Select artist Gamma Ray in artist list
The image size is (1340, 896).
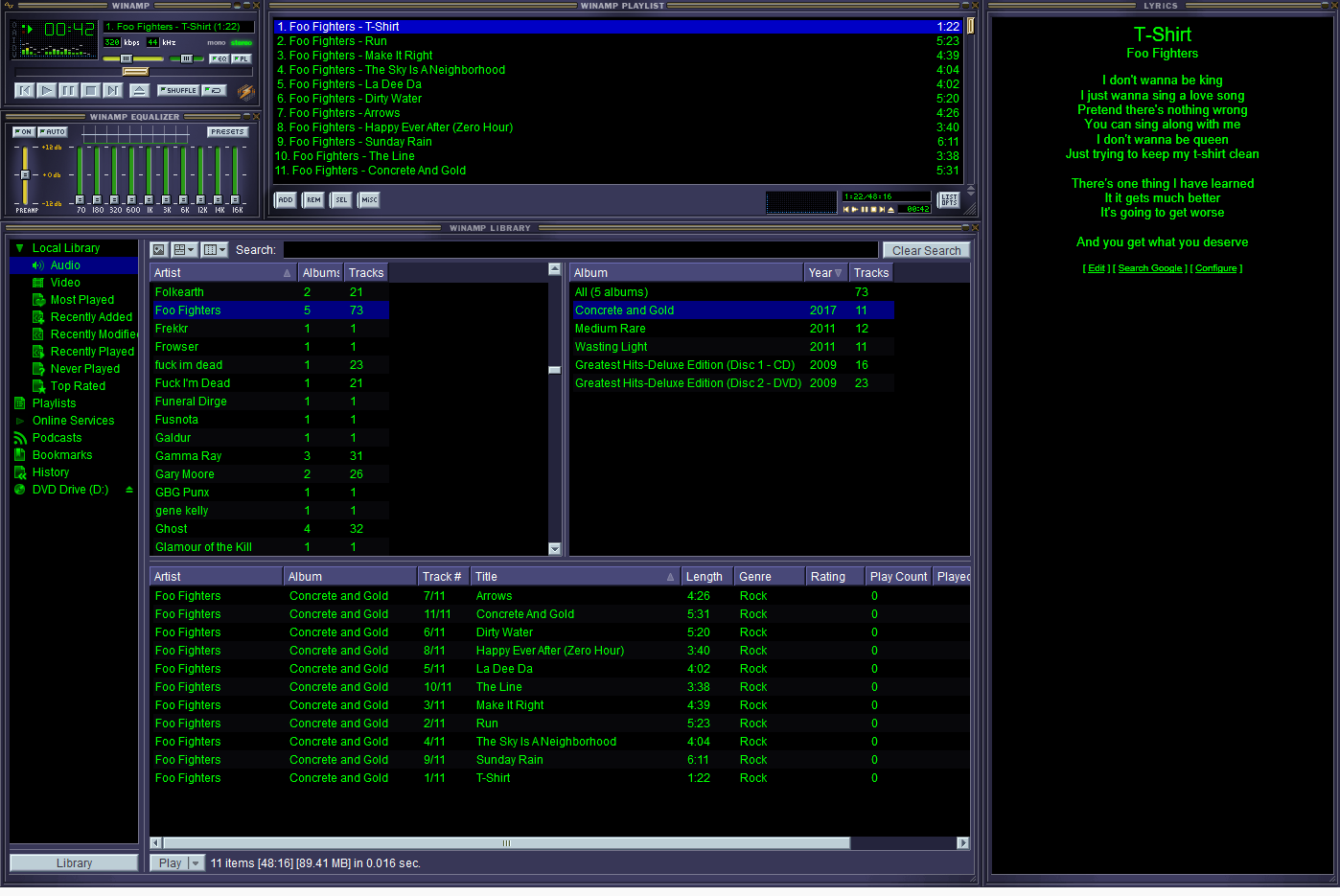[270, 456]
